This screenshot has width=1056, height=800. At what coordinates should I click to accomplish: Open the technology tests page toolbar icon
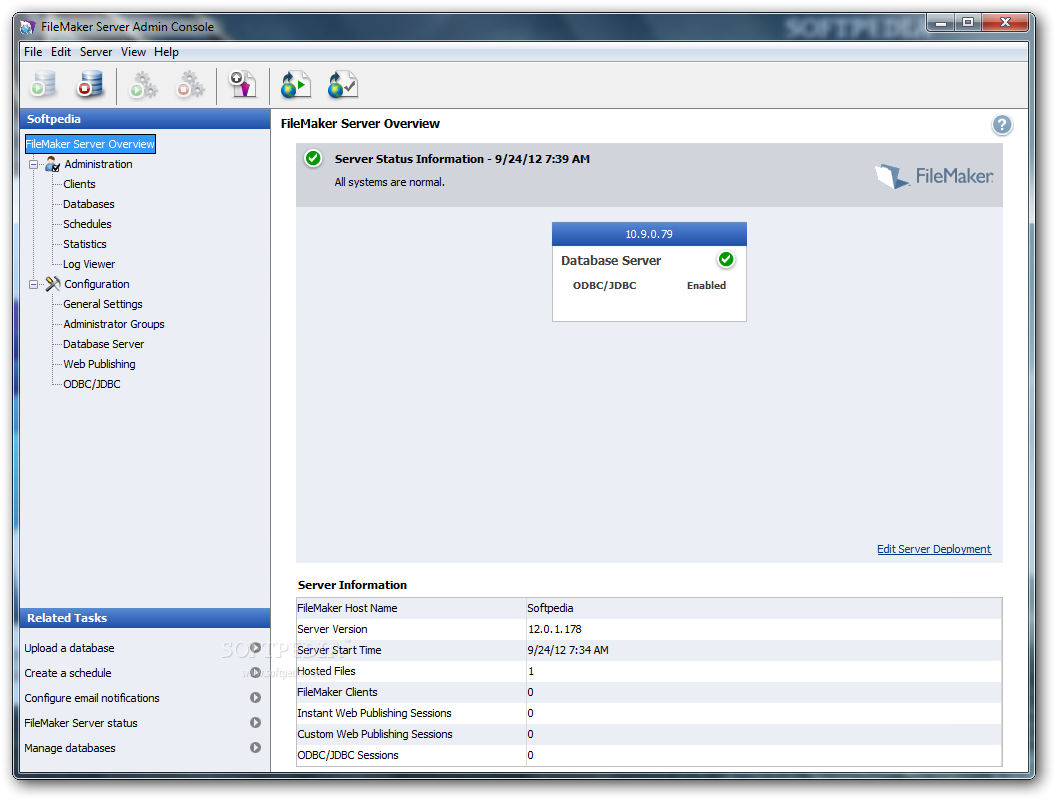click(343, 85)
